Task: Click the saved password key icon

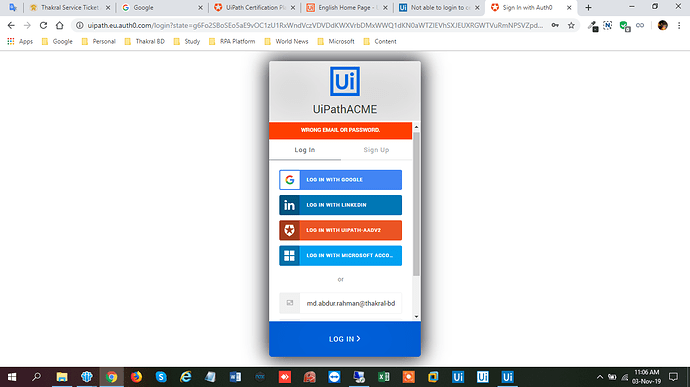Action: click(555, 26)
